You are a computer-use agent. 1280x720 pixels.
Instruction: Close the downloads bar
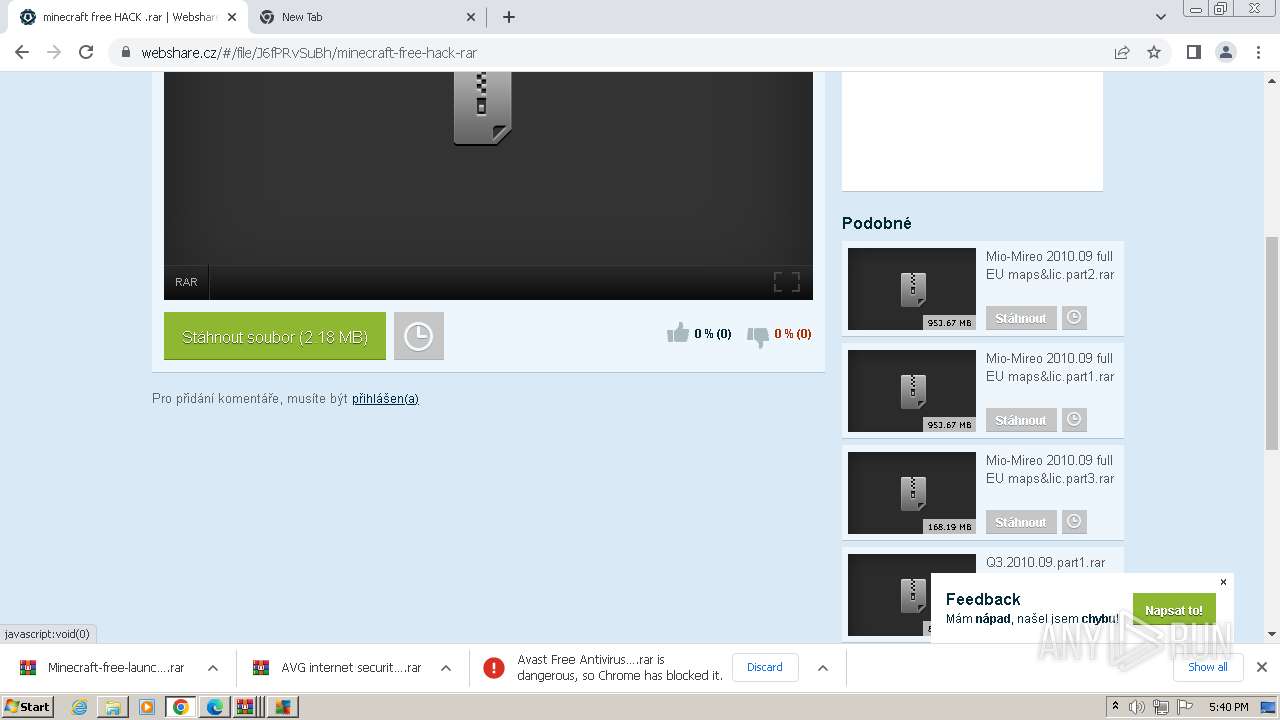tap(1261, 667)
